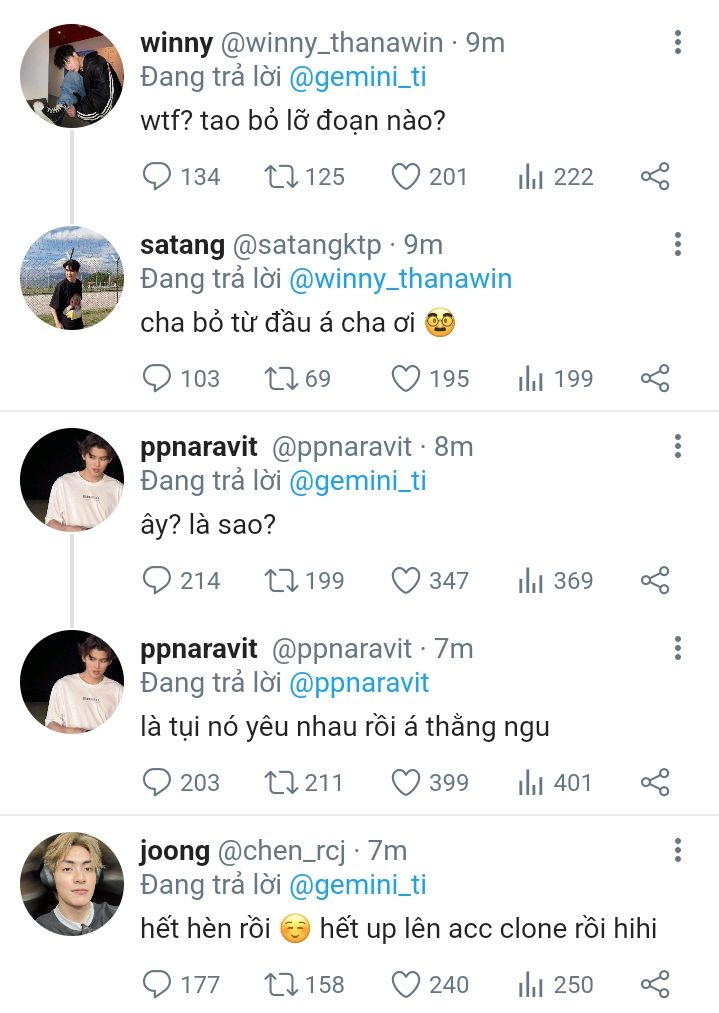719x1013 pixels.
Task: View joong's avatar profile
Action: coord(72,884)
